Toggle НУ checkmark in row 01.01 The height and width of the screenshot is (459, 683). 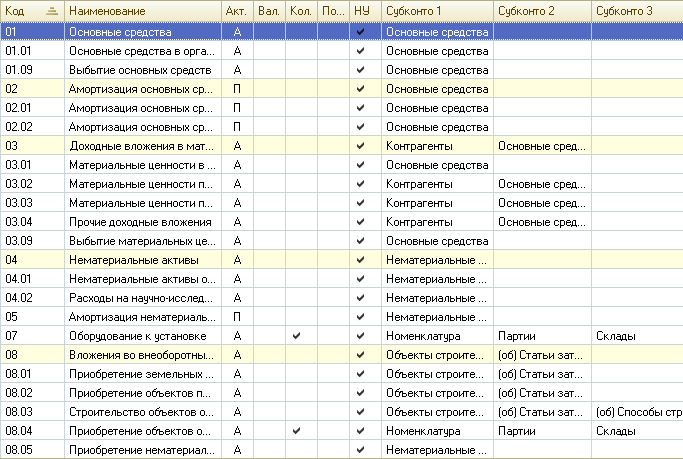click(x=360, y=51)
